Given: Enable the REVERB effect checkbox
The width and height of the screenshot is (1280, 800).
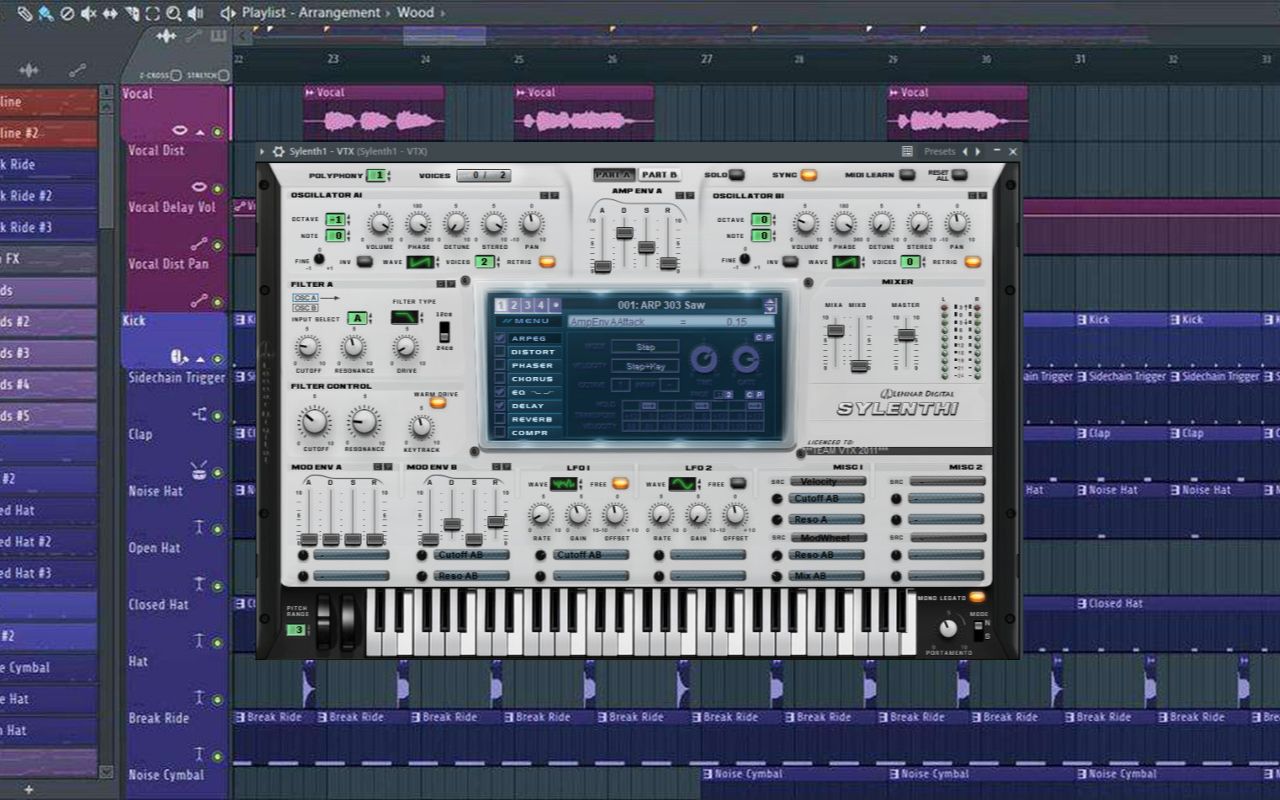Looking at the screenshot, I should tap(500, 419).
